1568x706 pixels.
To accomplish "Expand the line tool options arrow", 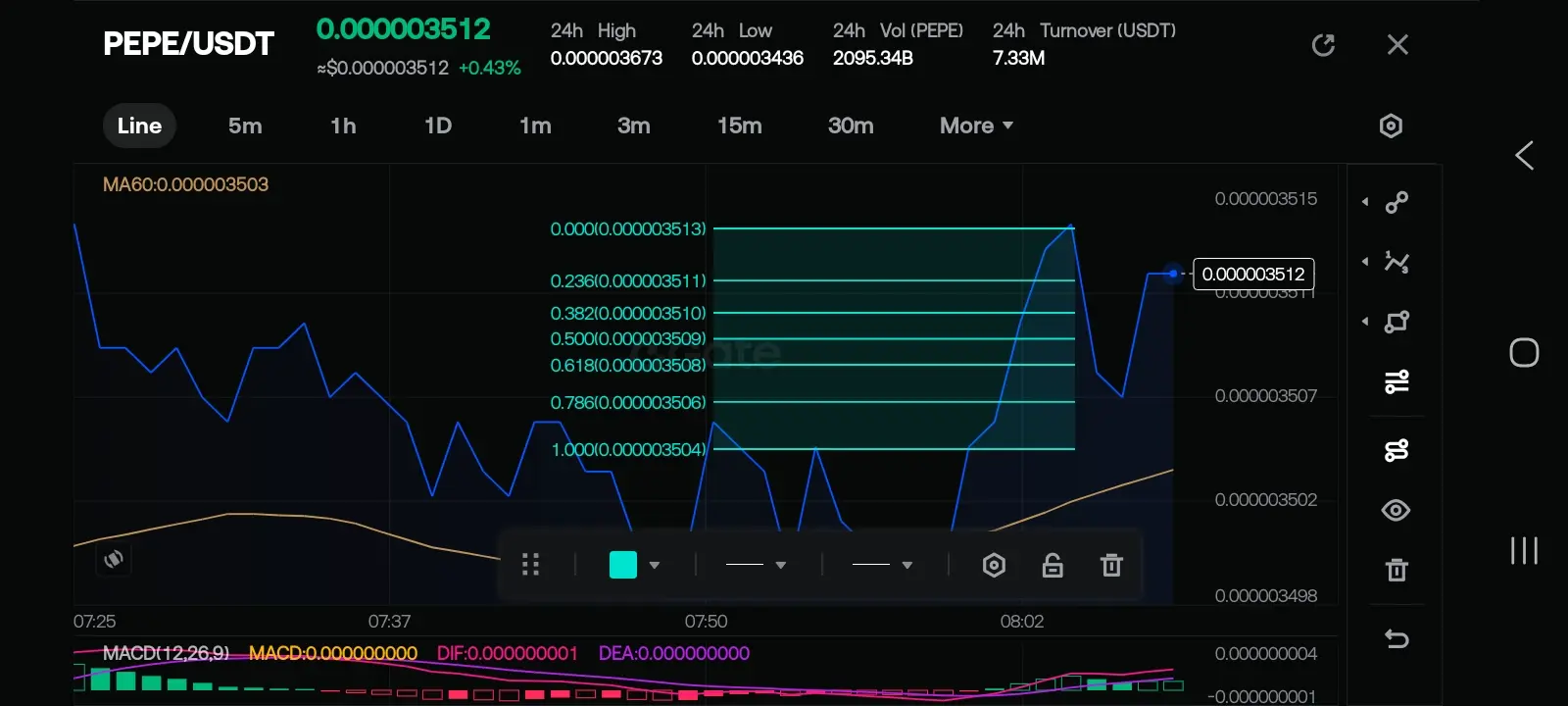I will (1365, 202).
